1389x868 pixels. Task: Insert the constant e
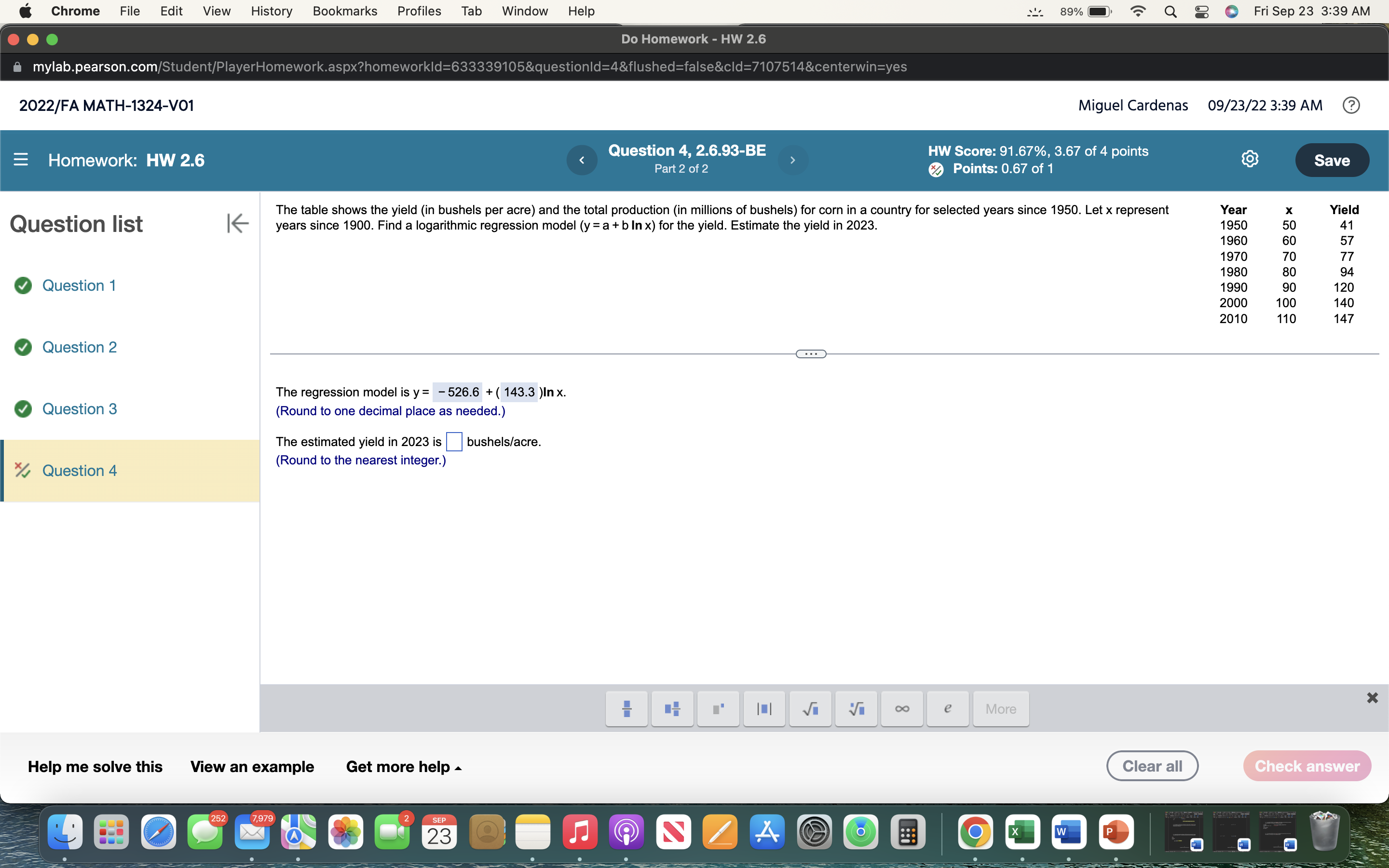tap(947, 708)
